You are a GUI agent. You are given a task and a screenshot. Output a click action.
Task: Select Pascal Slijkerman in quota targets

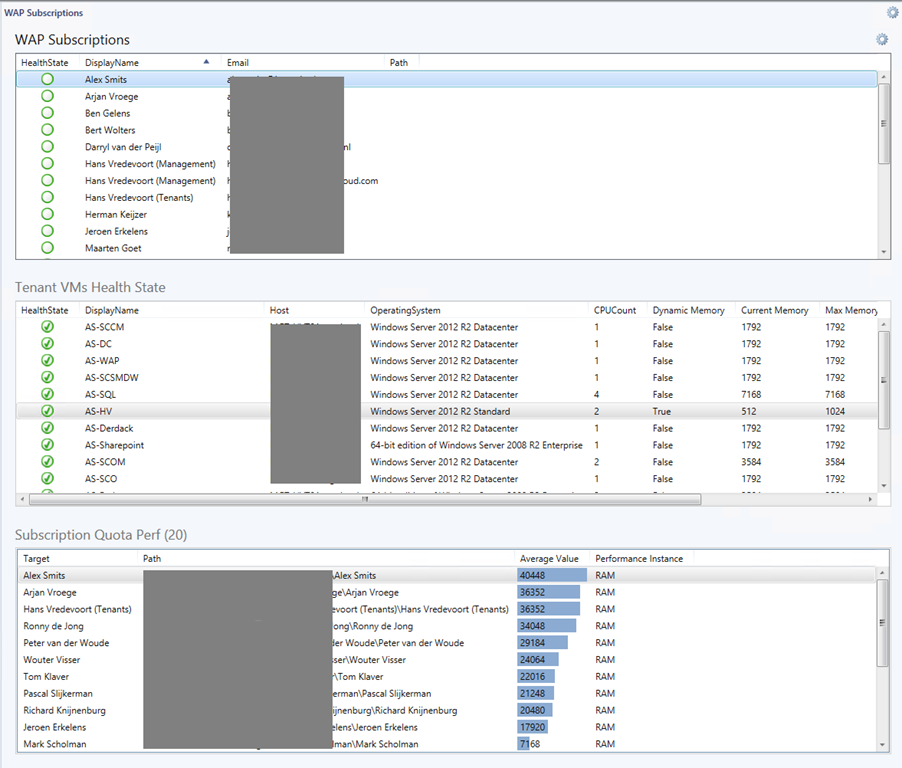[58, 693]
